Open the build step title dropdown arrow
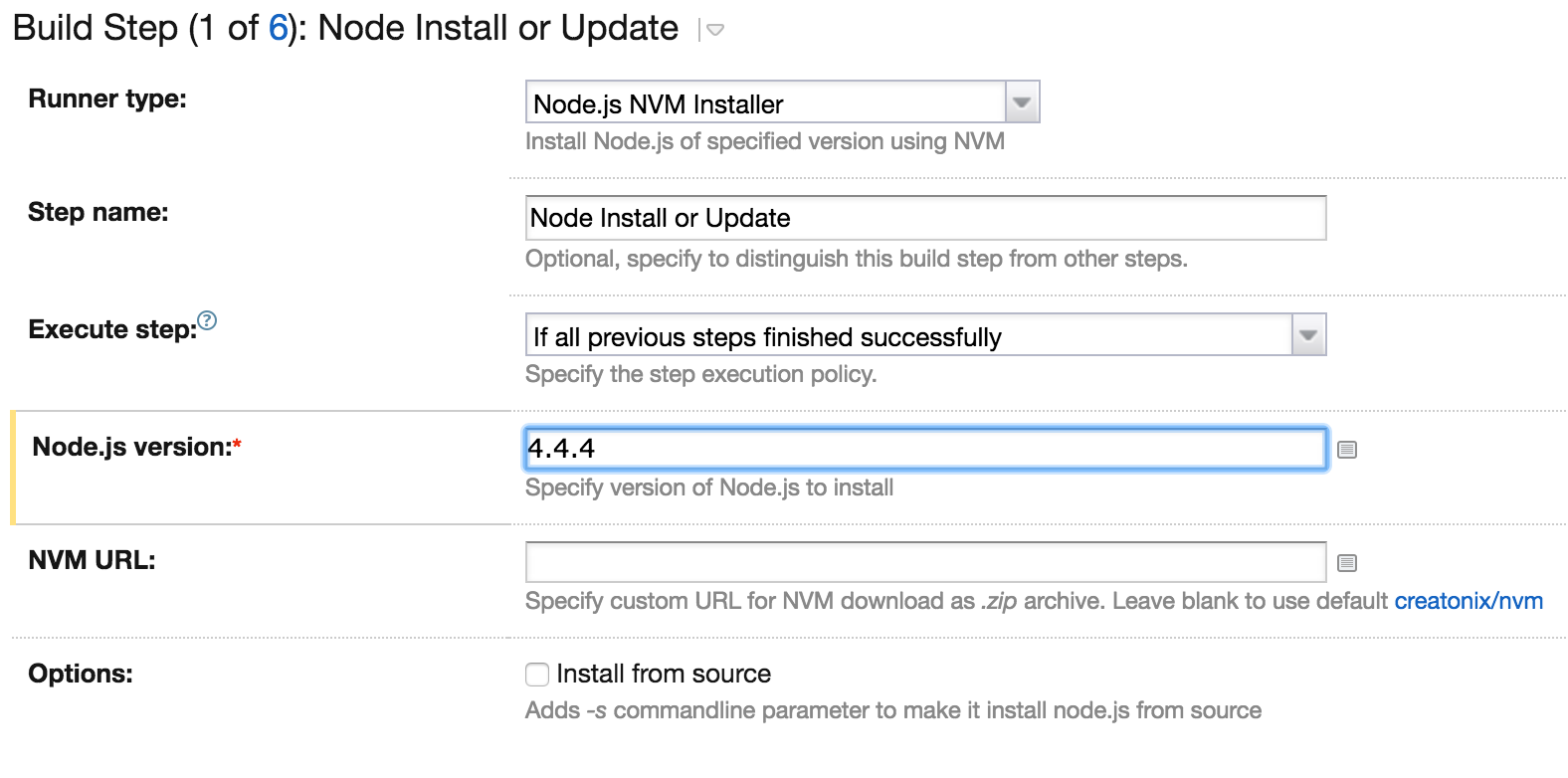 click(714, 31)
